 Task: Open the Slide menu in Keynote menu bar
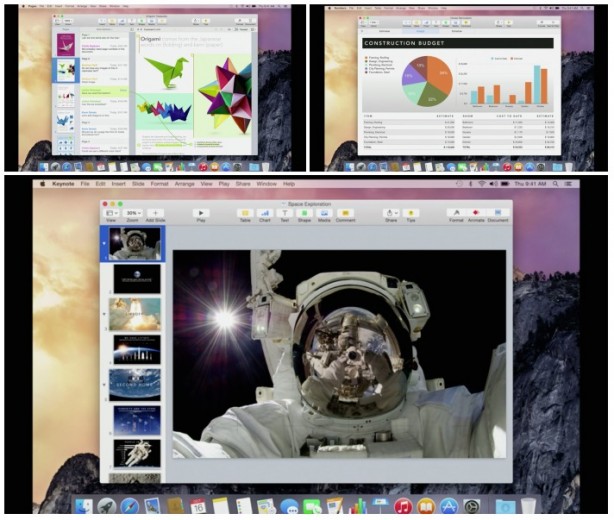(138, 184)
